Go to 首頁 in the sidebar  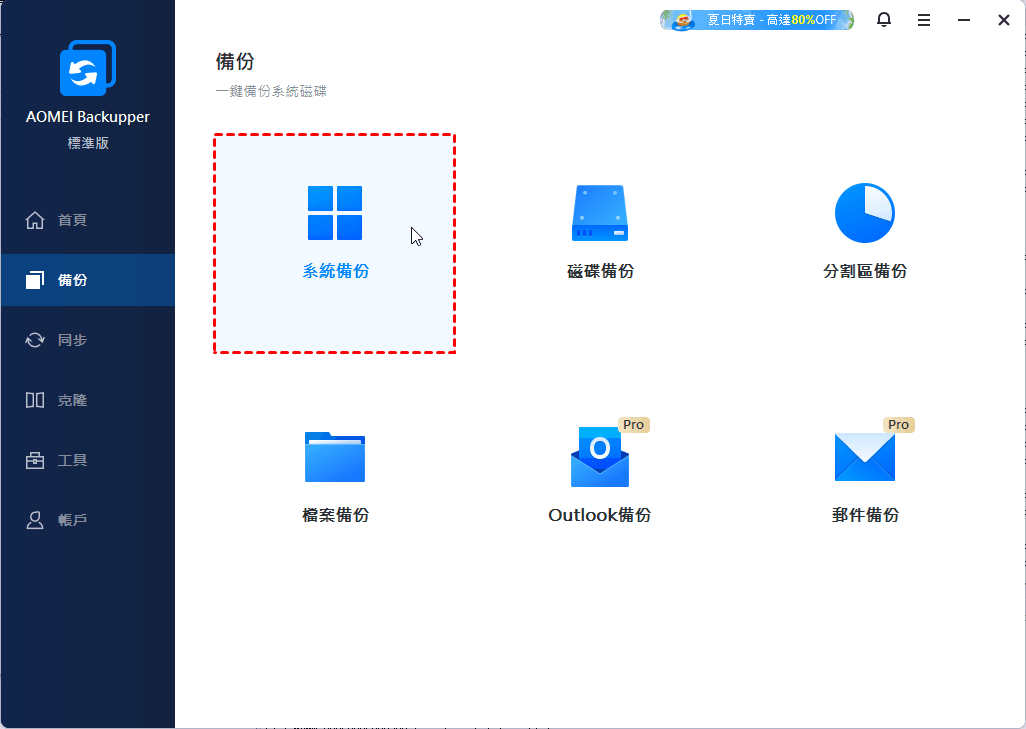88,220
